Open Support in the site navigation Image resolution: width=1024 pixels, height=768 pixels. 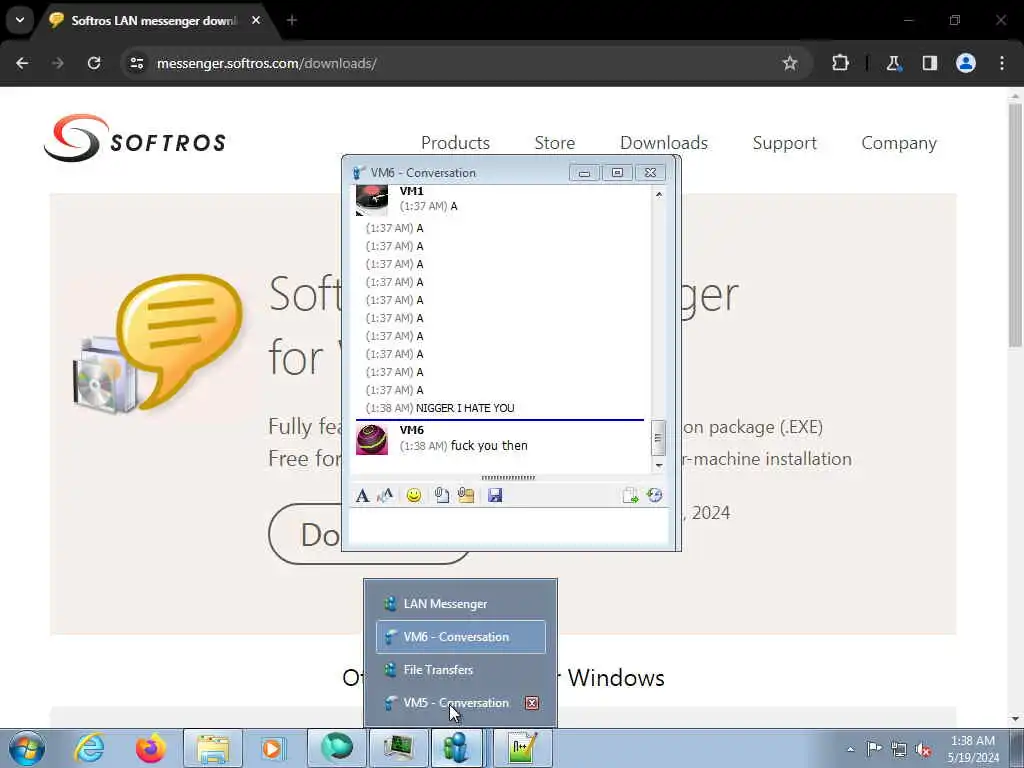pos(784,143)
